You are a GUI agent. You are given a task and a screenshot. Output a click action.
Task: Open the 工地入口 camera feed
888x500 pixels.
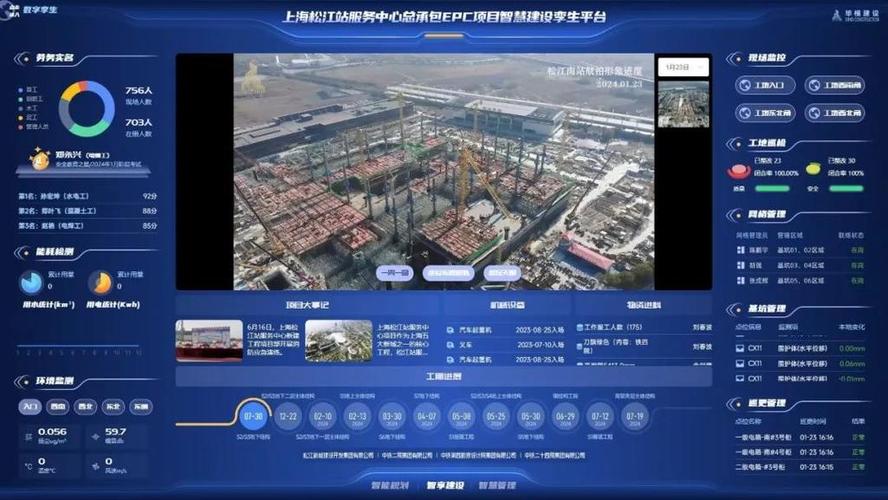766,85
